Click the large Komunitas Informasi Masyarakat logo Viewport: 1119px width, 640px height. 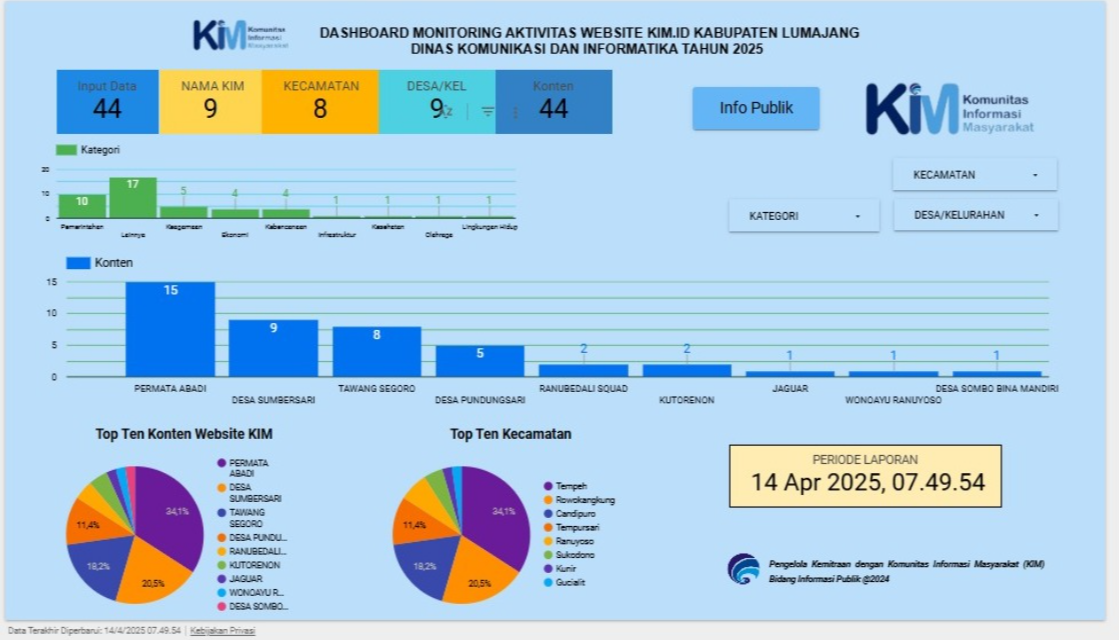pos(950,108)
